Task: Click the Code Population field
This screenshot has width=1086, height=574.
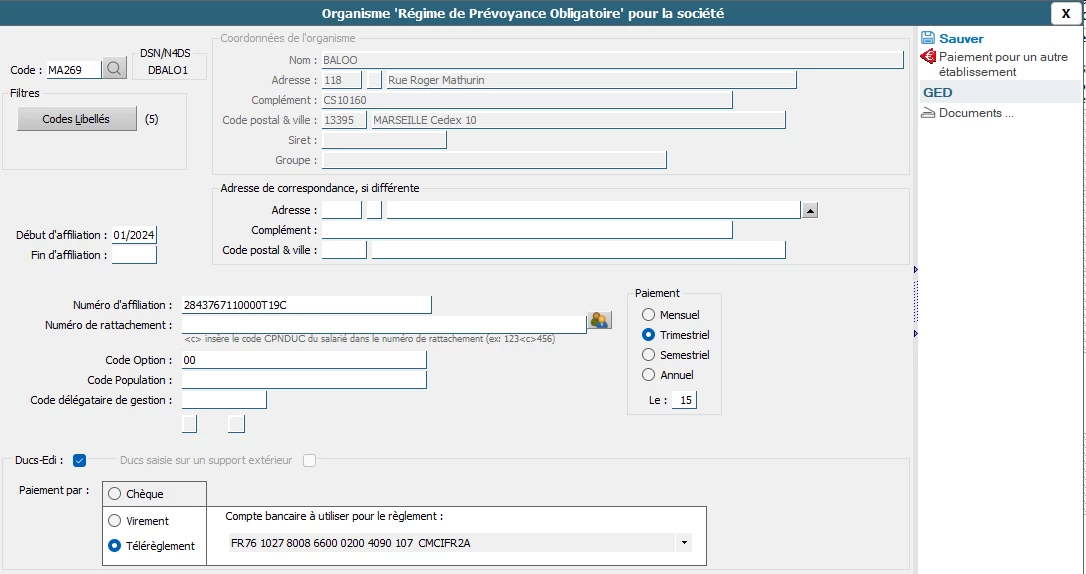Action: 304,380
